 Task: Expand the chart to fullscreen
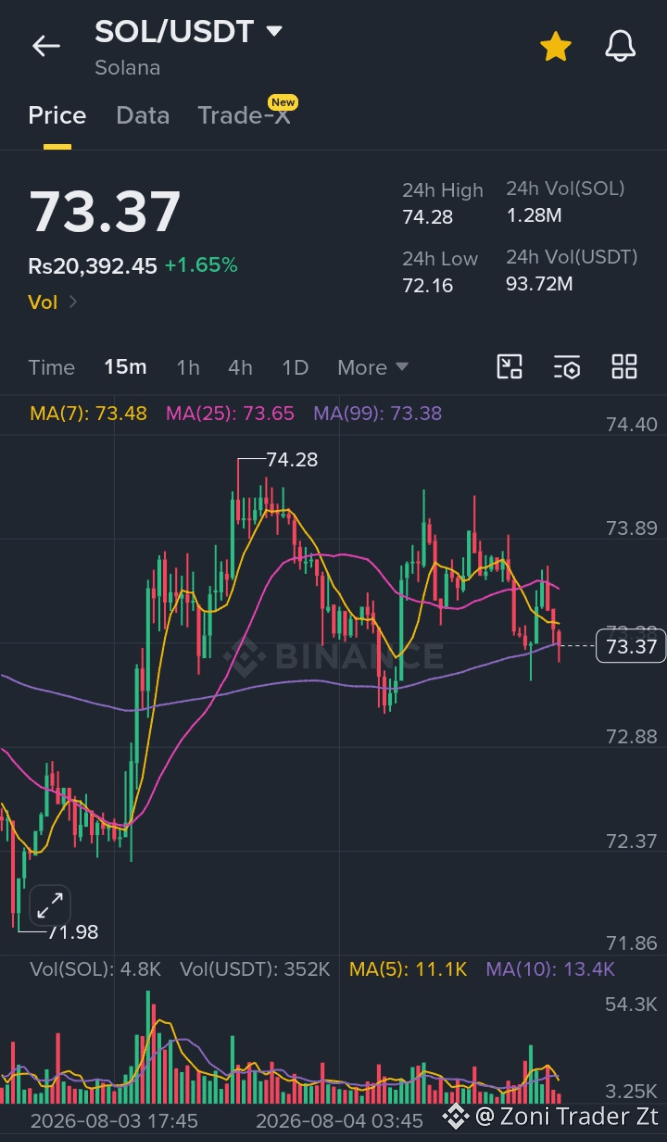pos(50,906)
